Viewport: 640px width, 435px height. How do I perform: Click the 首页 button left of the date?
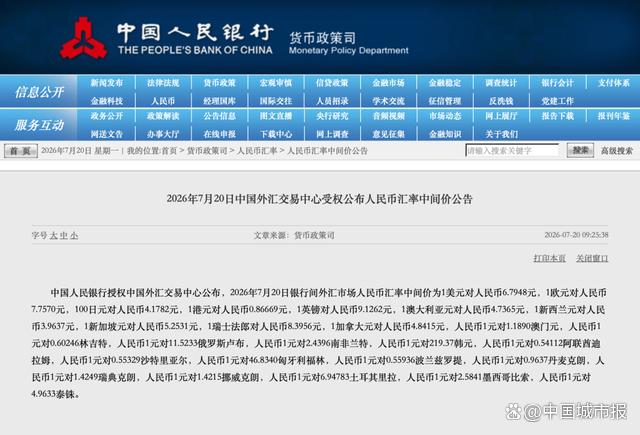click(20, 151)
